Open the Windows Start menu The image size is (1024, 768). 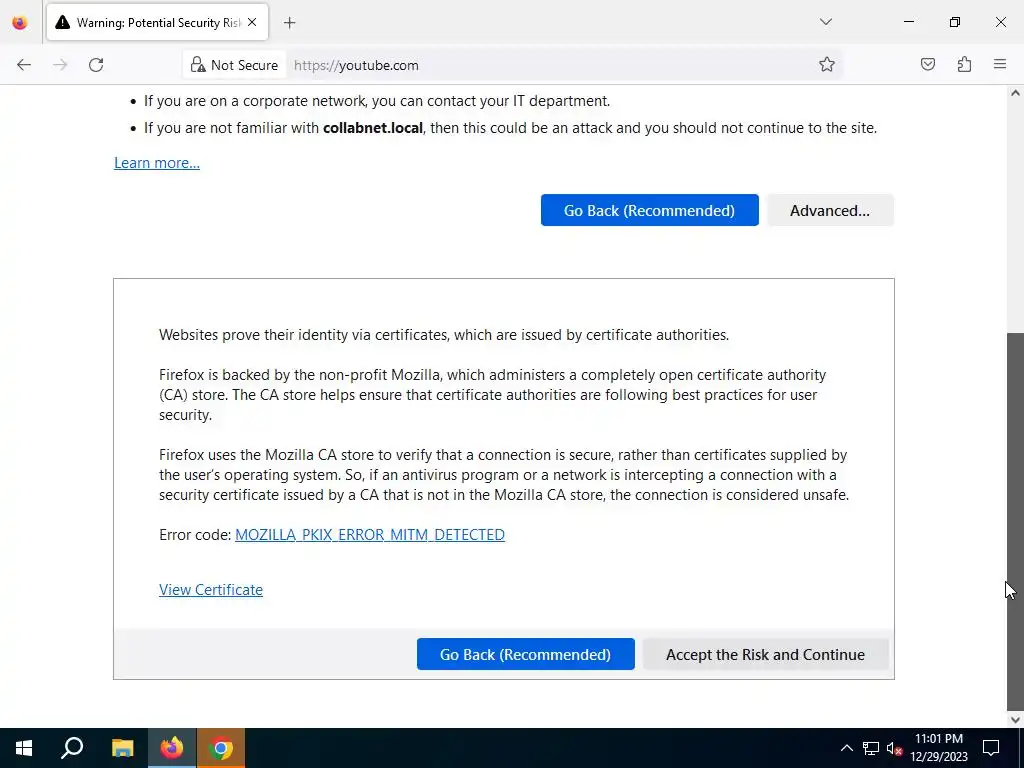pyautogui.click(x=24, y=748)
